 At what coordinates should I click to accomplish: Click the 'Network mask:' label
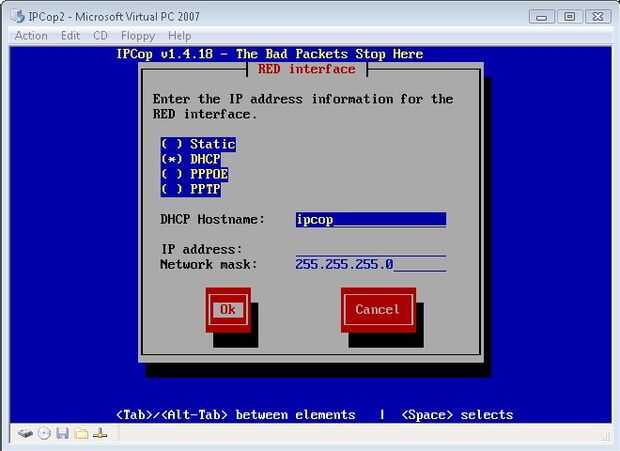208,264
